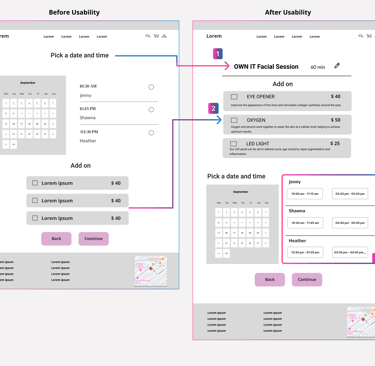Click search icon in Before Usability header
Image resolution: width=375 pixels, height=366 pixels.
[x=148, y=36]
